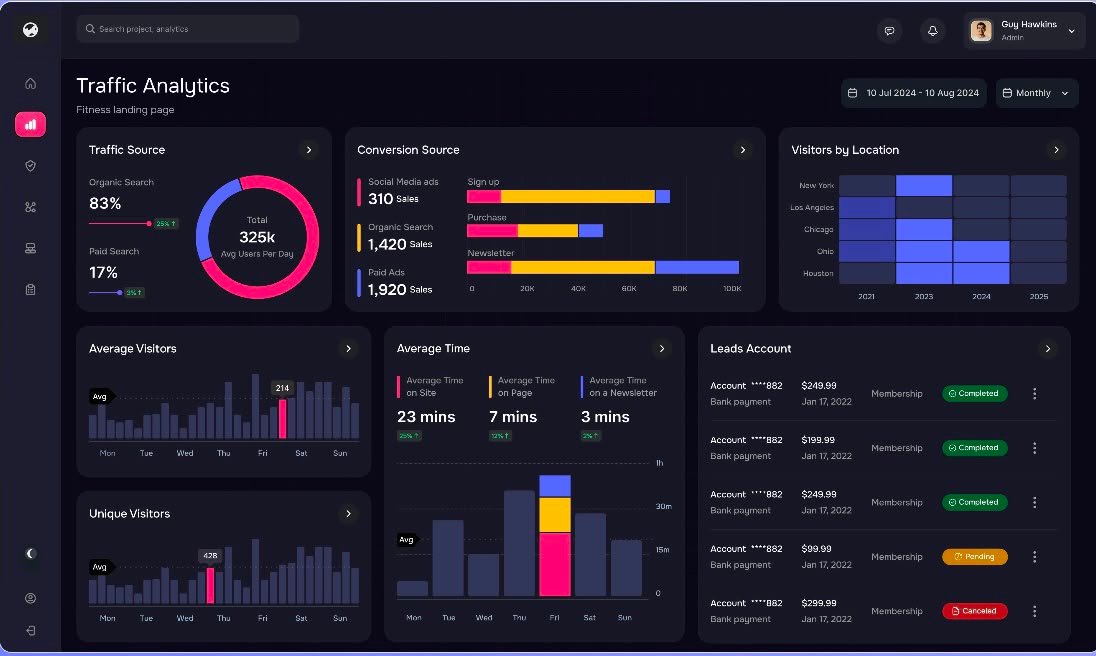Click the New York heatmap row label
The image size is (1096, 656).
click(816, 186)
